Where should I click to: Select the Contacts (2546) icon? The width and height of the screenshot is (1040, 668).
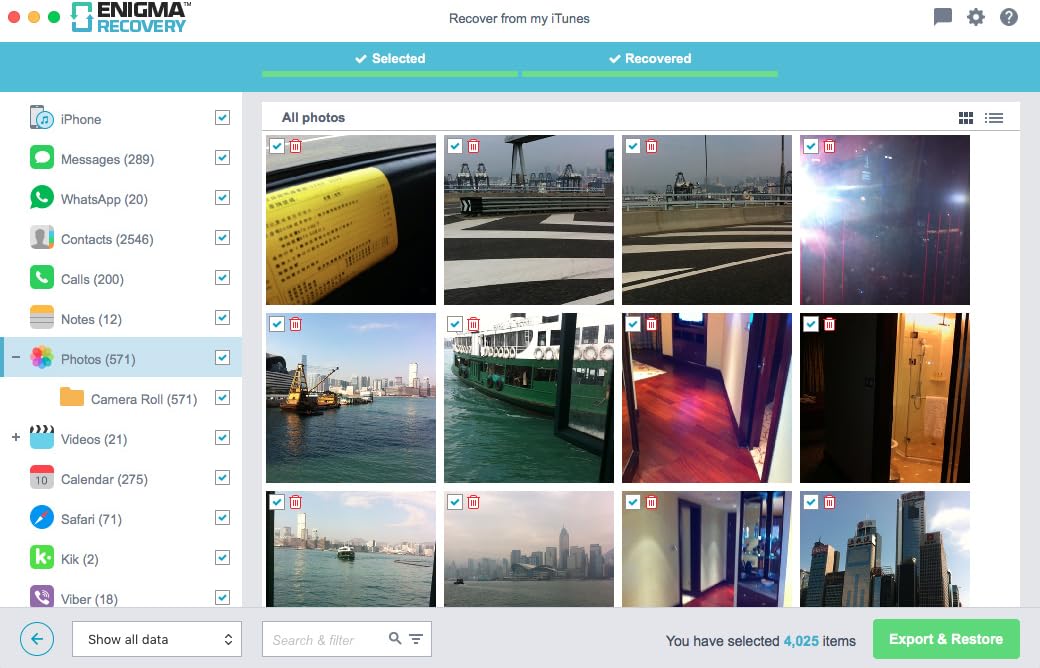tap(42, 237)
